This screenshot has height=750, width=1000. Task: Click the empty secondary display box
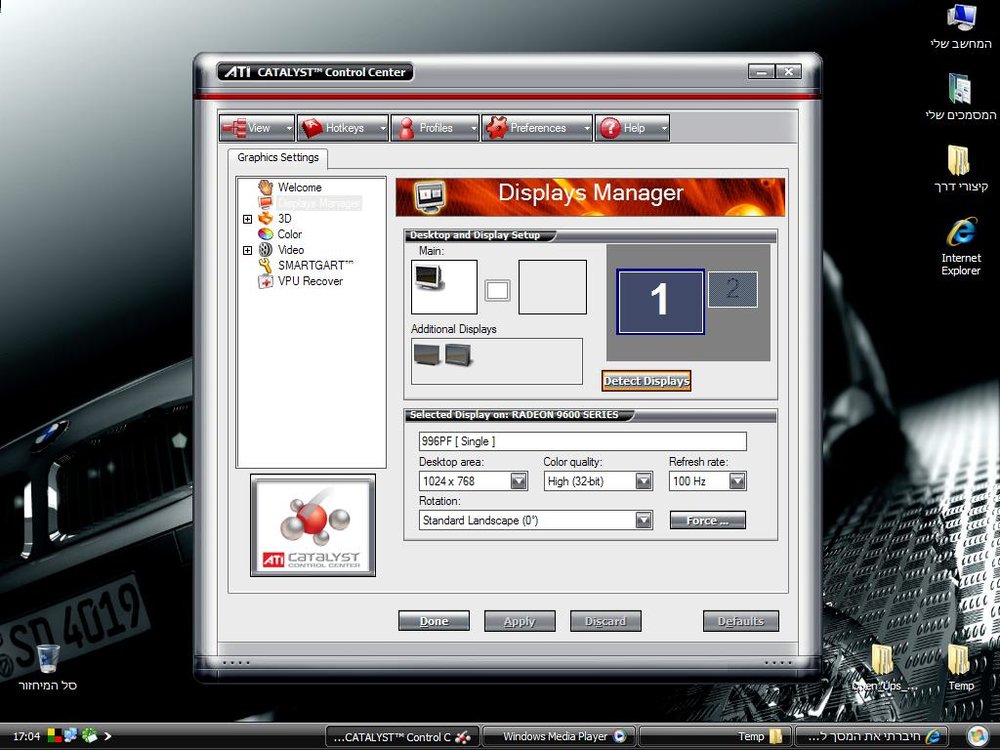[552, 287]
